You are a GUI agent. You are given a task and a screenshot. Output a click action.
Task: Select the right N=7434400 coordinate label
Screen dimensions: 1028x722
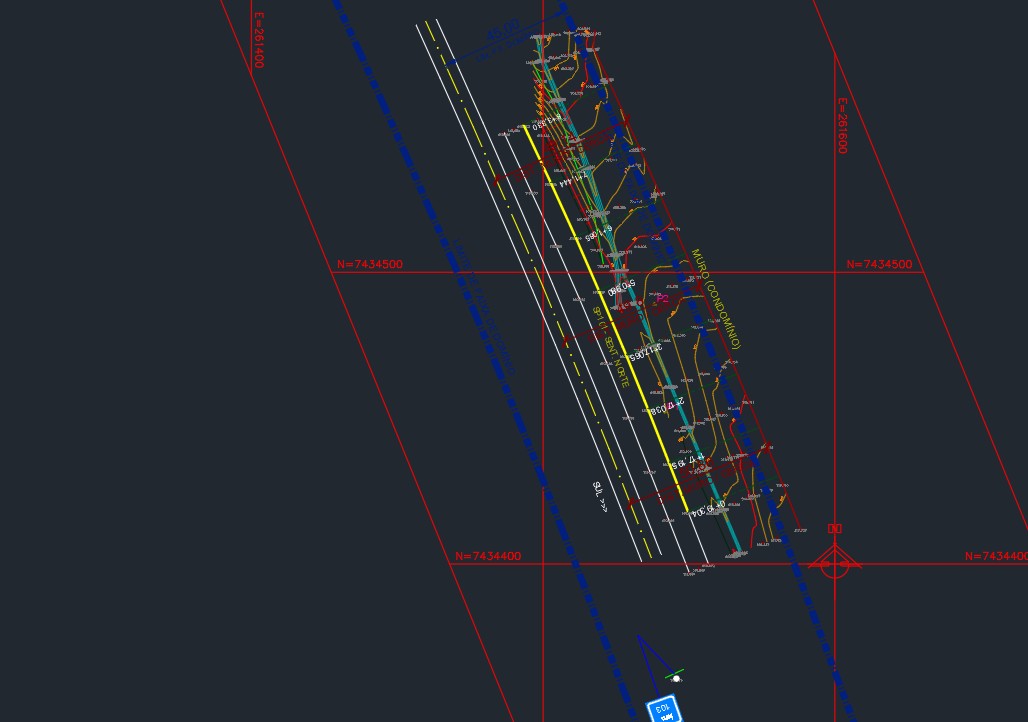click(996, 556)
